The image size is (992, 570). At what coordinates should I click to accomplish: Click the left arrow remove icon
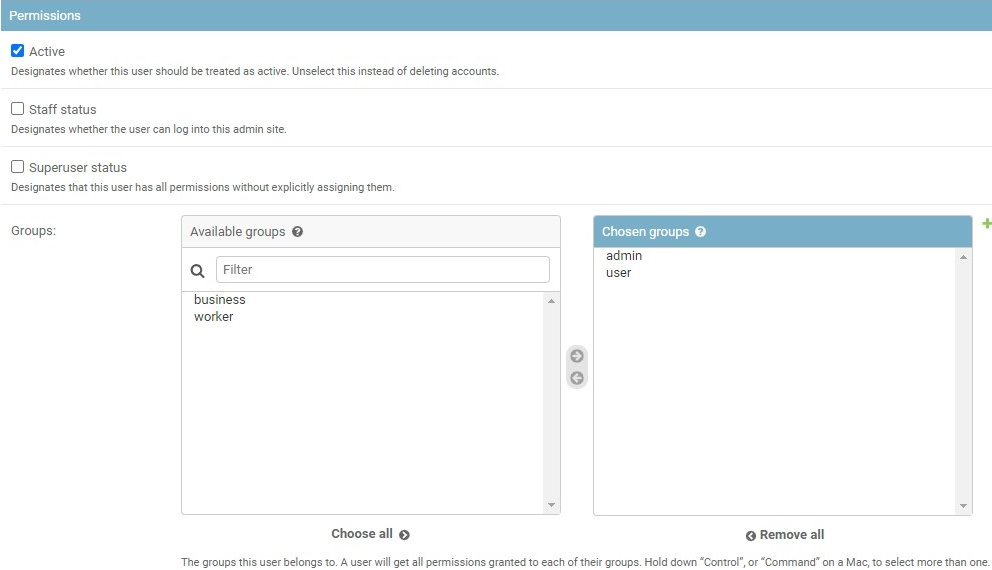tap(577, 378)
